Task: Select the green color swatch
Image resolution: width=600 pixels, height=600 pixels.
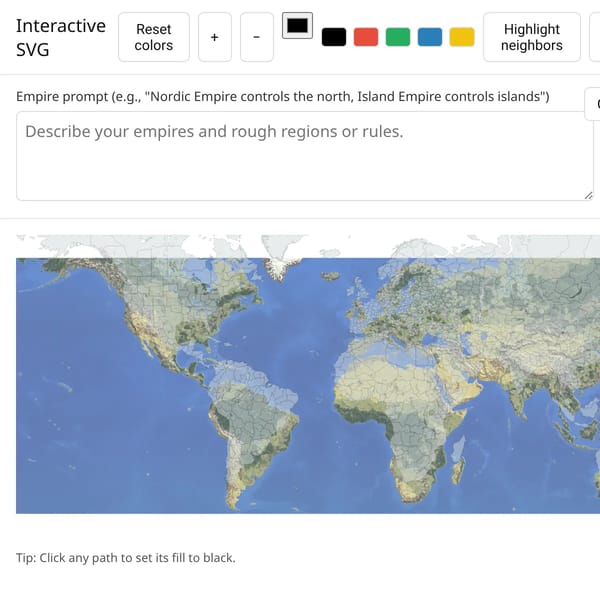Action: (398, 37)
